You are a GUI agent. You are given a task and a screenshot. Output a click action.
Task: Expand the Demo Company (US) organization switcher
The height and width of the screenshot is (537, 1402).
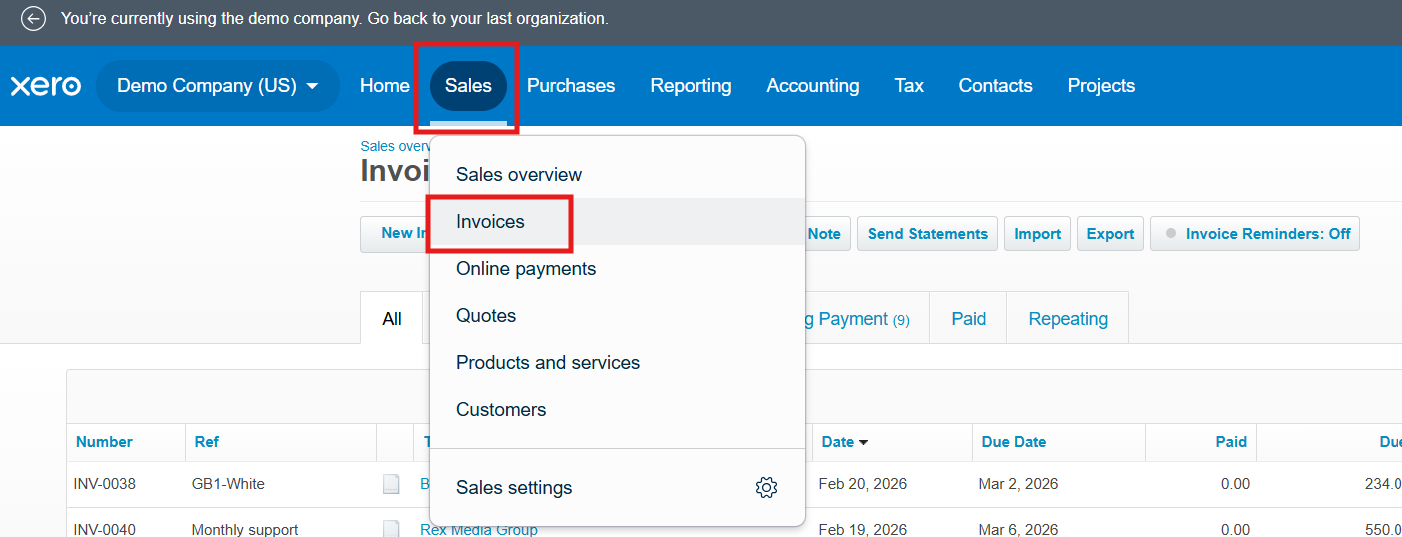(218, 86)
